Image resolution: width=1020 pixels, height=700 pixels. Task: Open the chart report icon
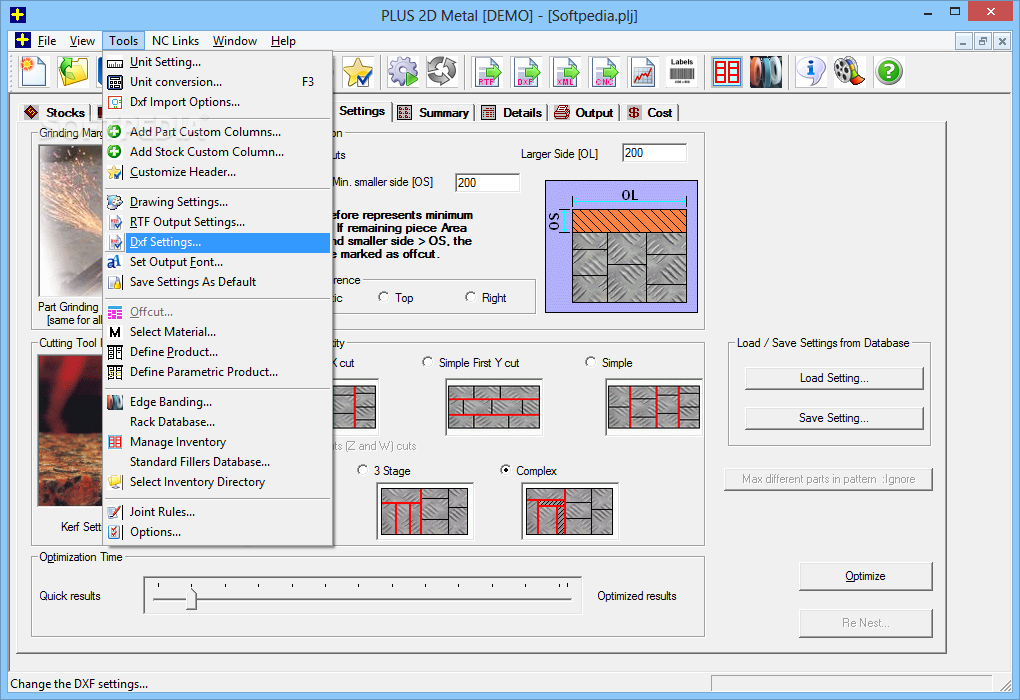643,72
